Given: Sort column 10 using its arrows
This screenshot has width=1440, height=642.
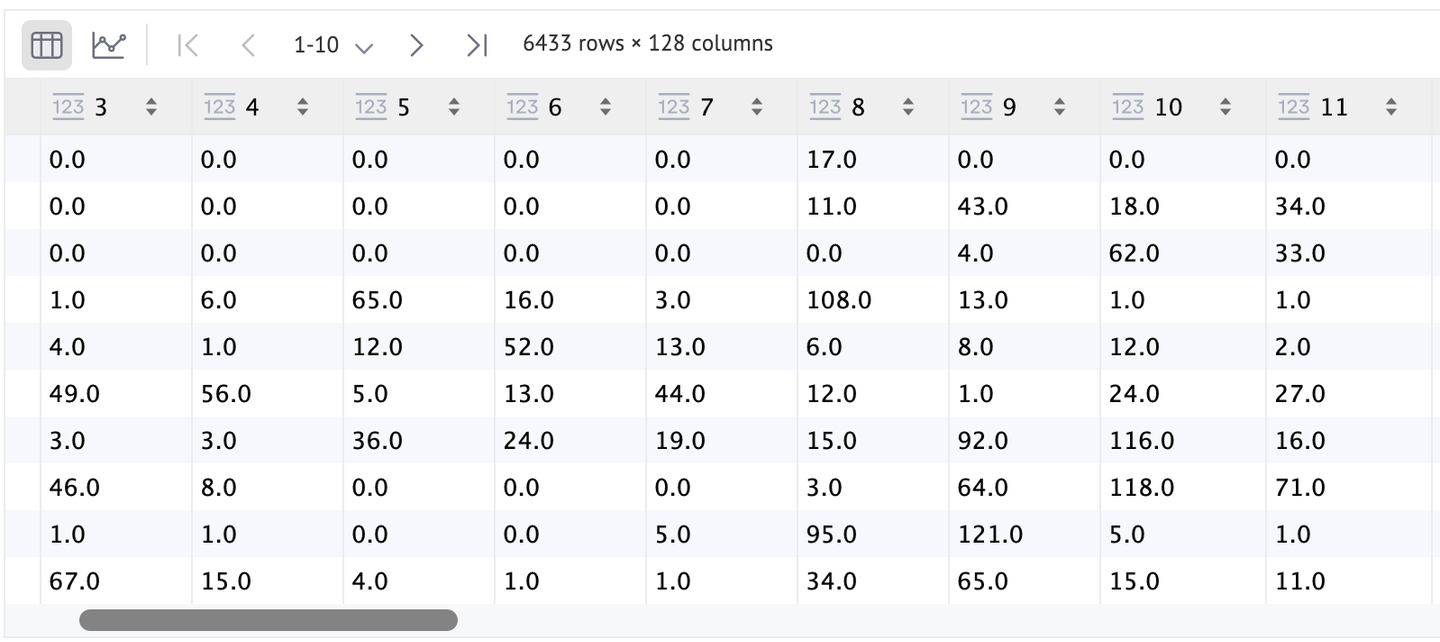Looking at the screenshot, I should click(1225, 107).
